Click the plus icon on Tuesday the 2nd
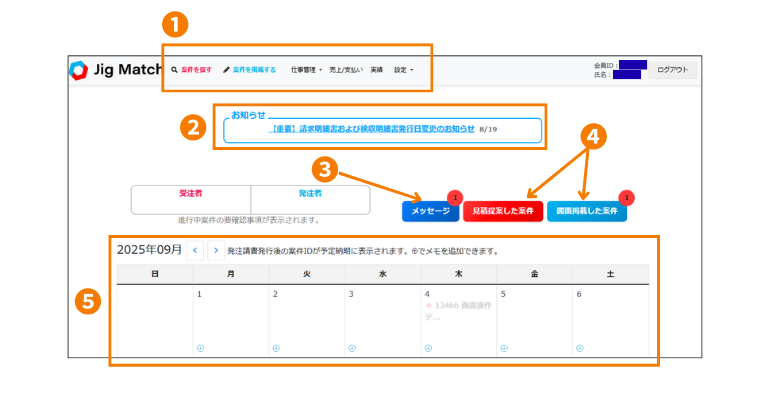The height and width of the screenshot is (400, 770). coord(276,348)
